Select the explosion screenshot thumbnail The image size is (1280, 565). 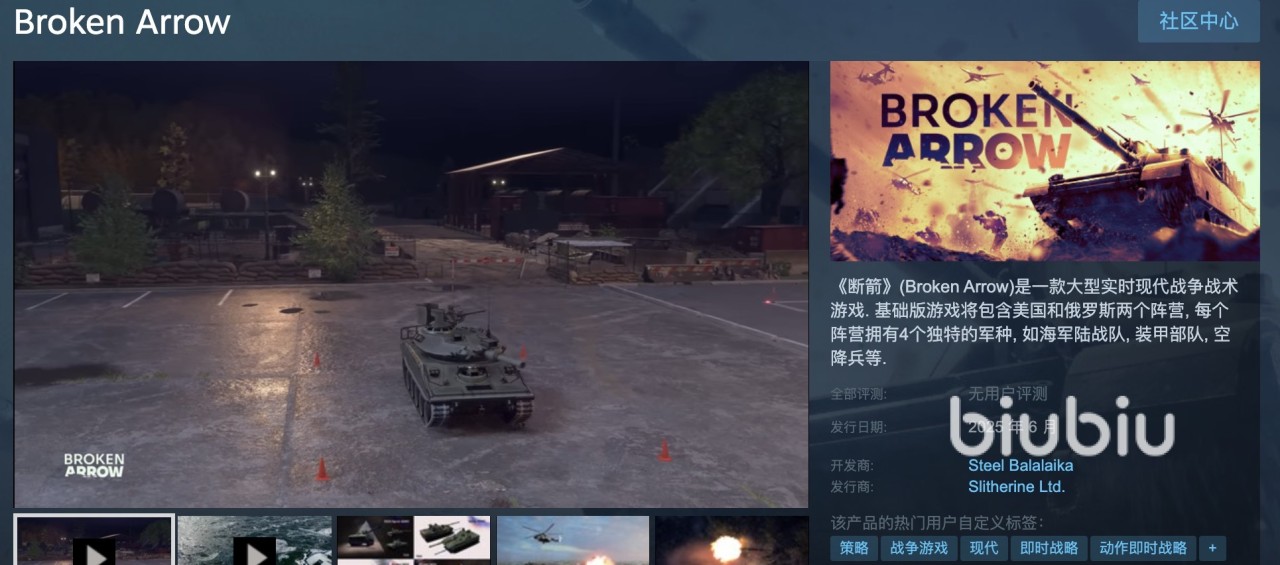coord(732,541)
